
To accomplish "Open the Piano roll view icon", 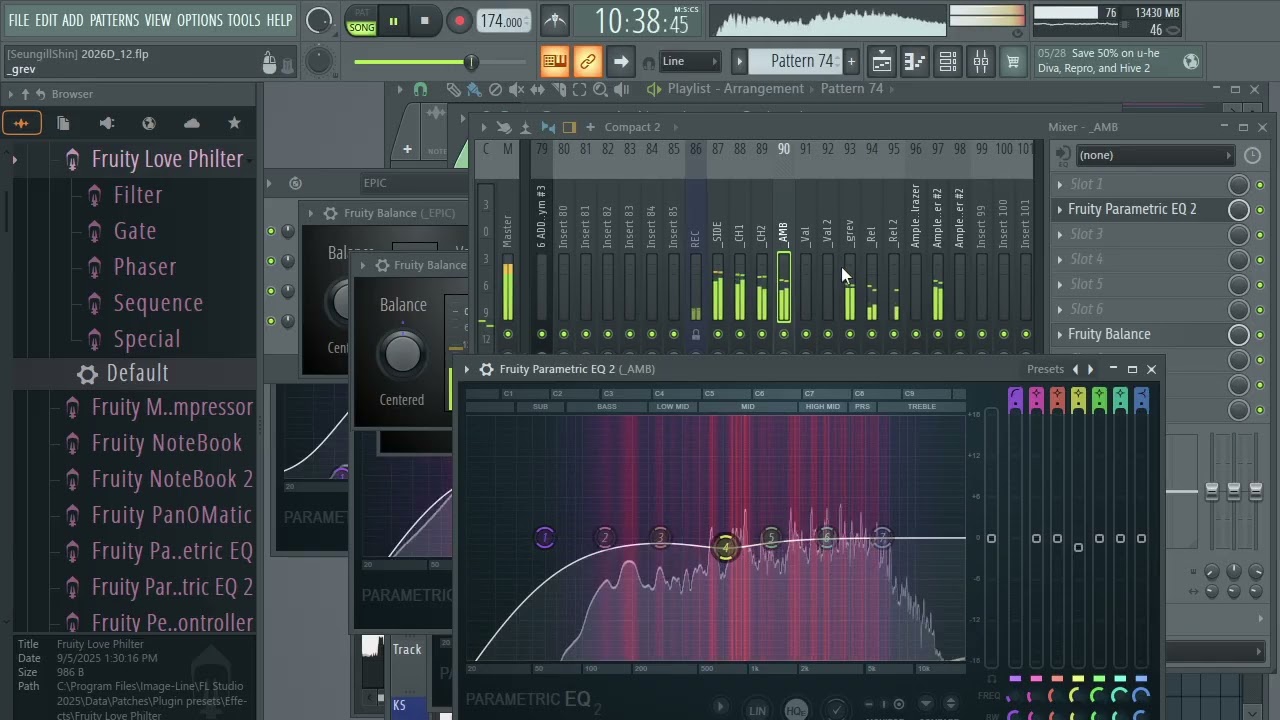I will (x=915, y=62).
